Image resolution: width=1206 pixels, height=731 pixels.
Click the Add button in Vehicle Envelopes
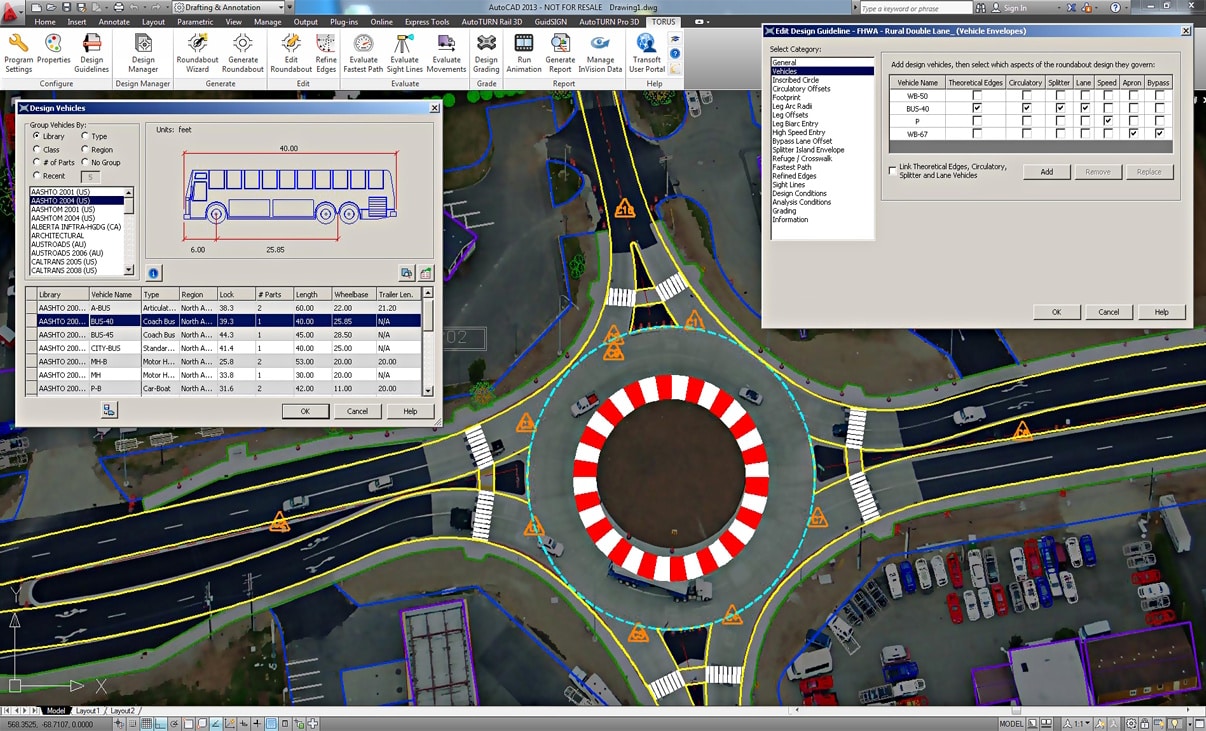coord(1046,172)
